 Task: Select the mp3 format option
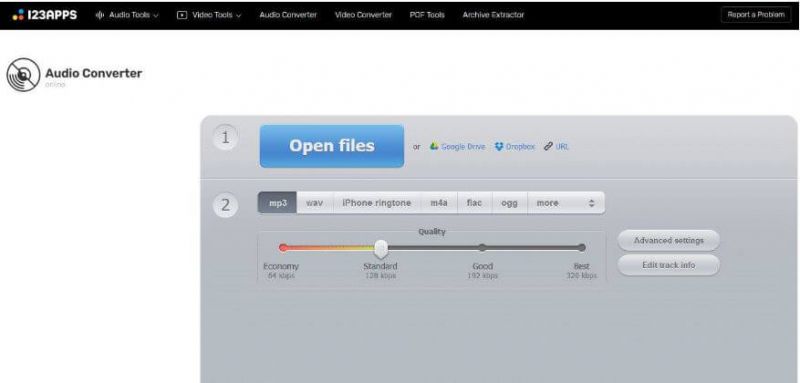click(278, 203)
